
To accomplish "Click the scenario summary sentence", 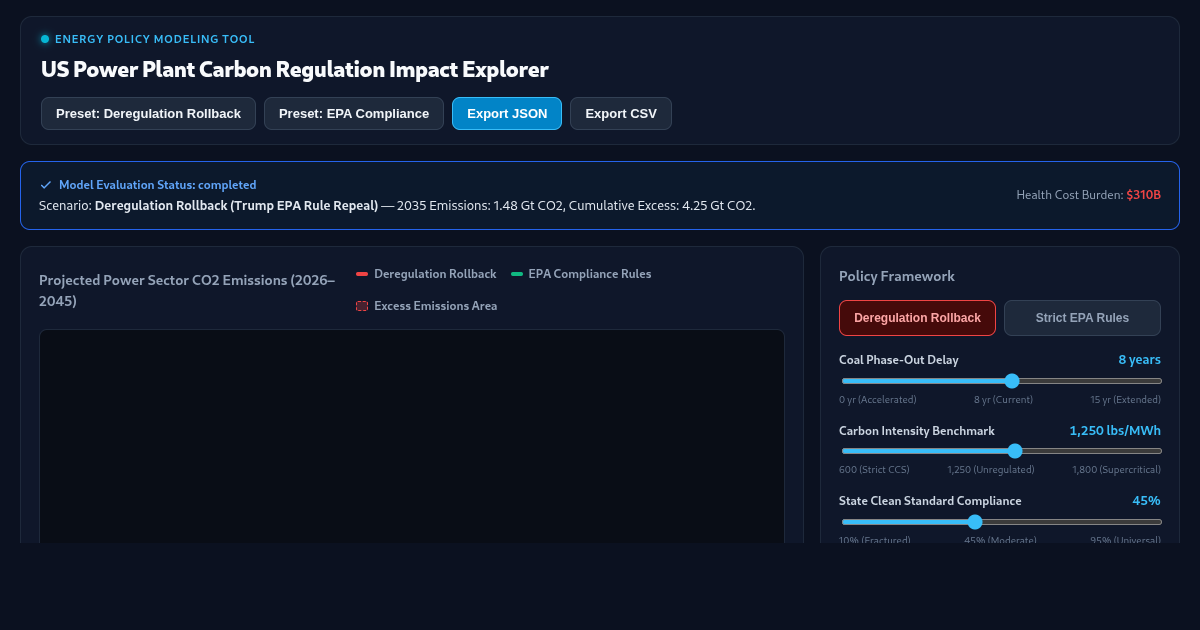I will tap(397, 206).
